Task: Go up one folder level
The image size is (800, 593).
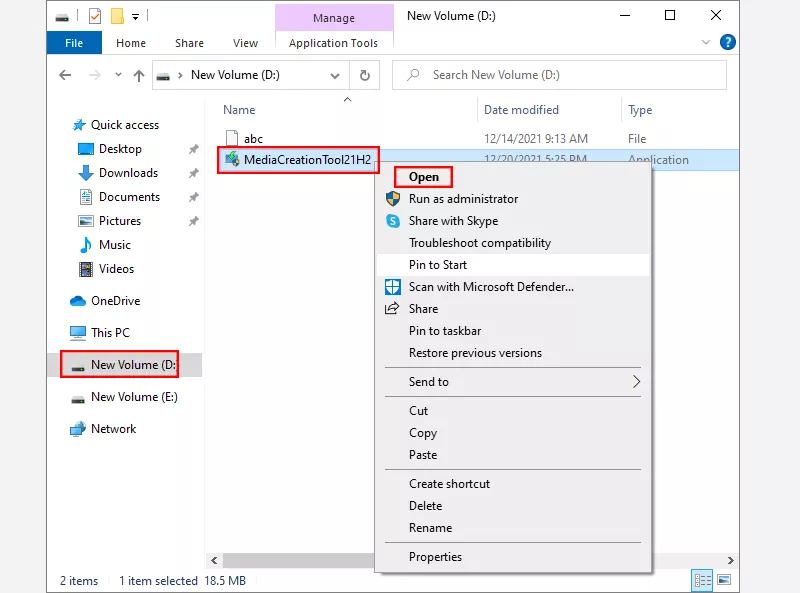Action: click(x=139, y=75)
